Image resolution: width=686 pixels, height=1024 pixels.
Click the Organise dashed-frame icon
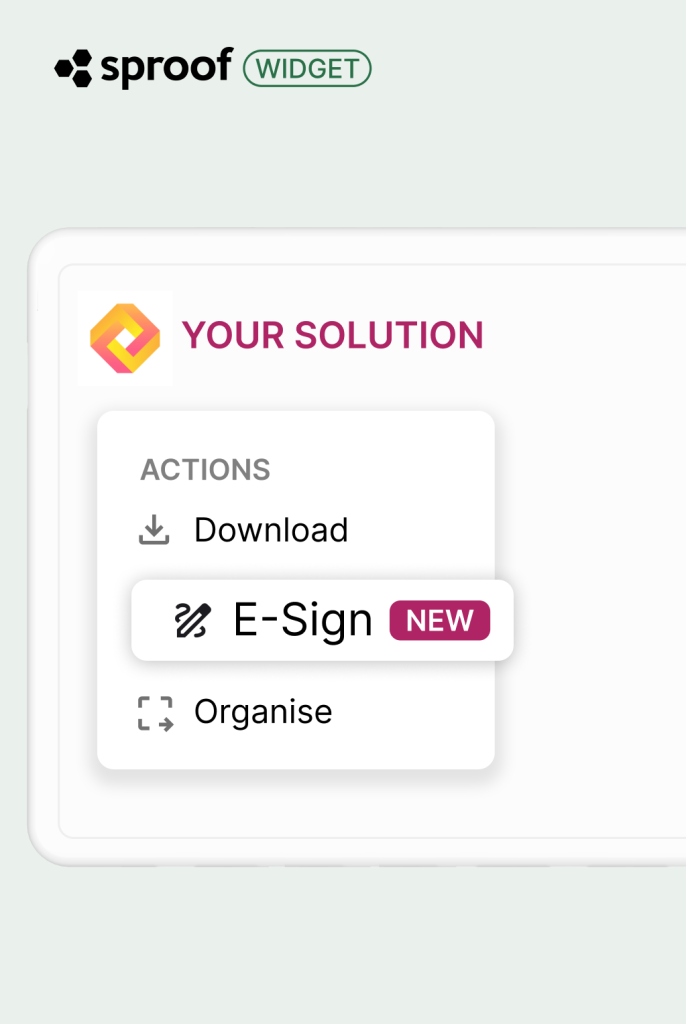[x=154, y=713]
